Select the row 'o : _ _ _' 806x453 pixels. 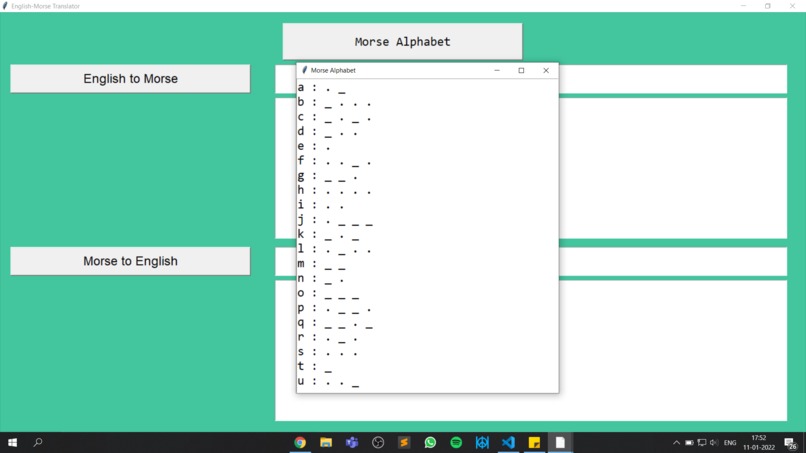328,293
